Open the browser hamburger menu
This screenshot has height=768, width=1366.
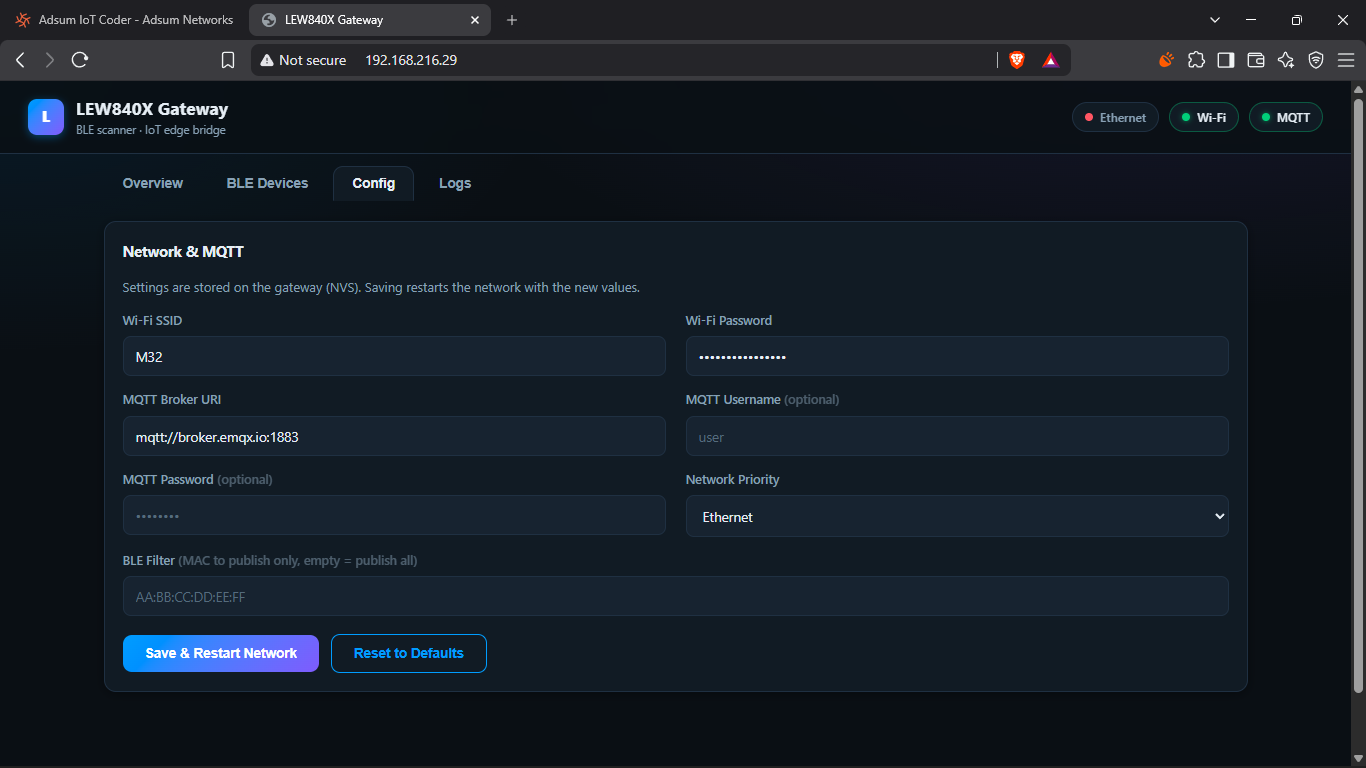click(1345, 60)
